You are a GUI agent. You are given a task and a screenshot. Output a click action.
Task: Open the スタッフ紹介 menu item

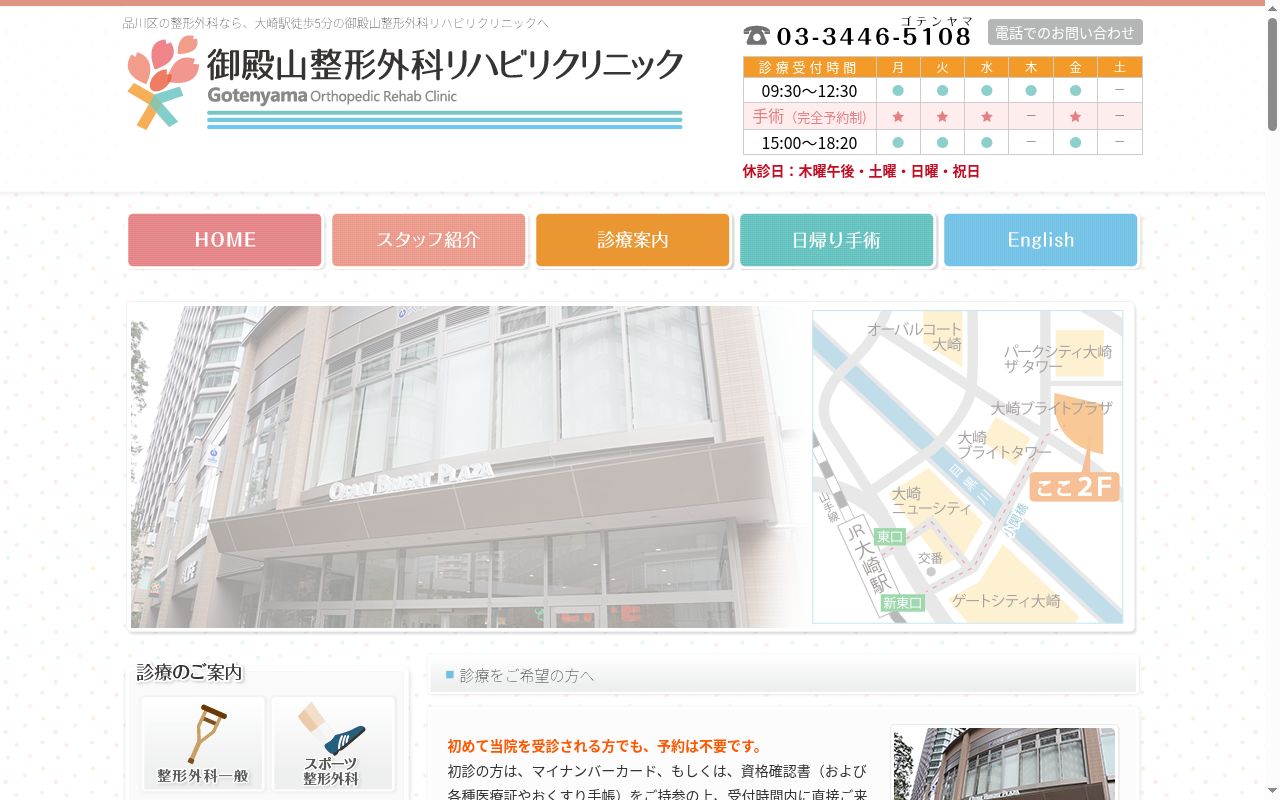pos(429,240)
